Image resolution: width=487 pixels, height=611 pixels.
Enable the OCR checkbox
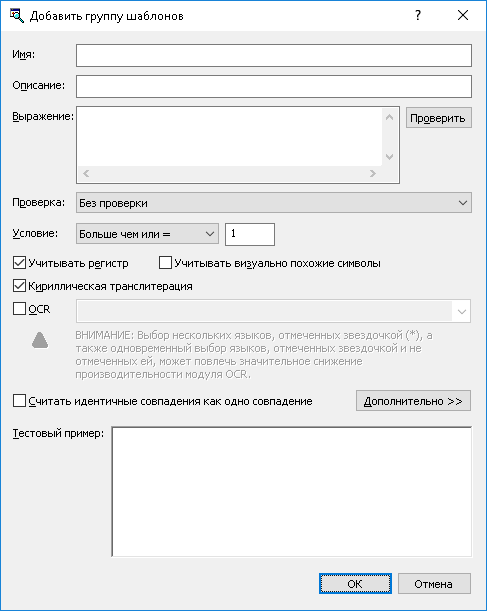pos(19,309)
